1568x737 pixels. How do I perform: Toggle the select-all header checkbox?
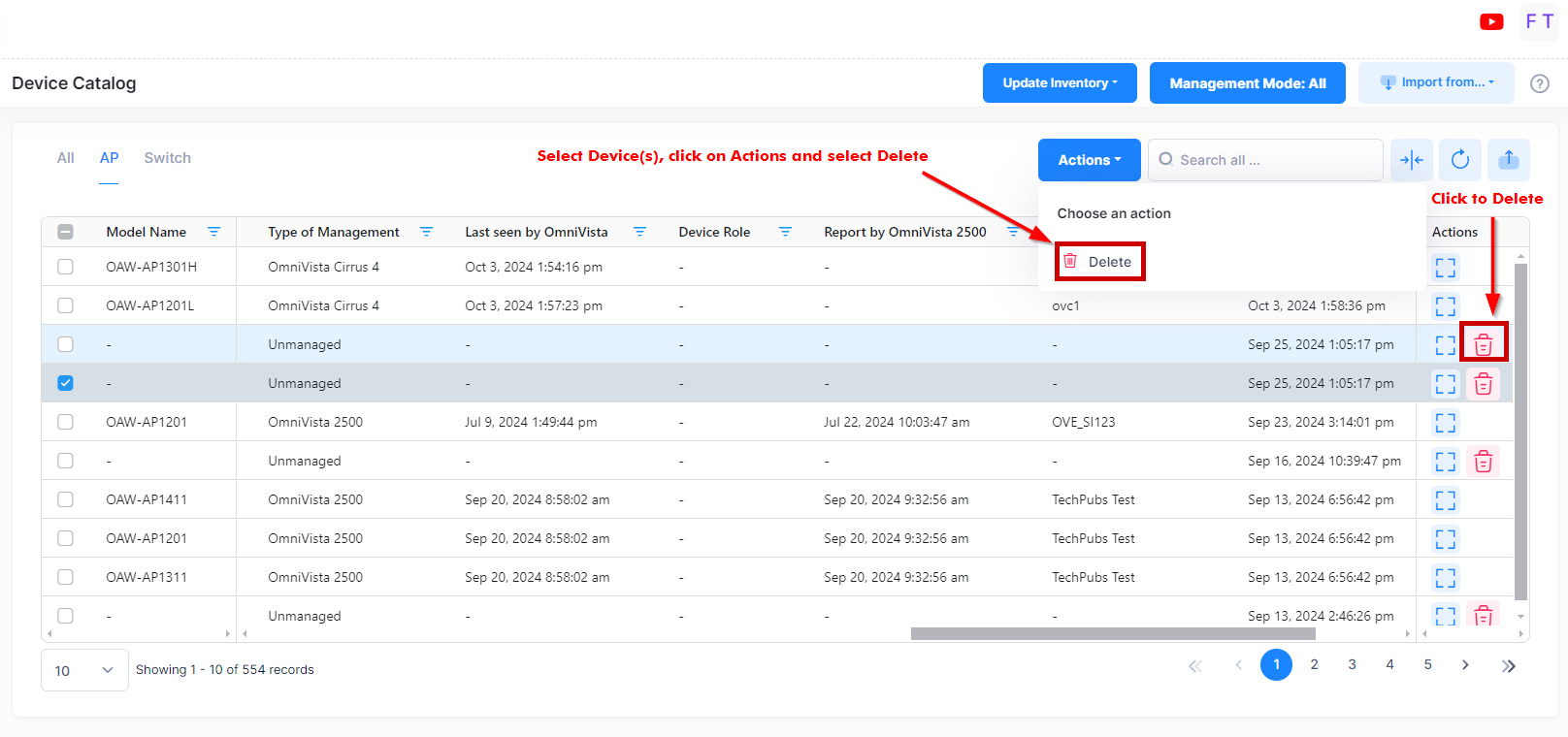pos(65,232)
